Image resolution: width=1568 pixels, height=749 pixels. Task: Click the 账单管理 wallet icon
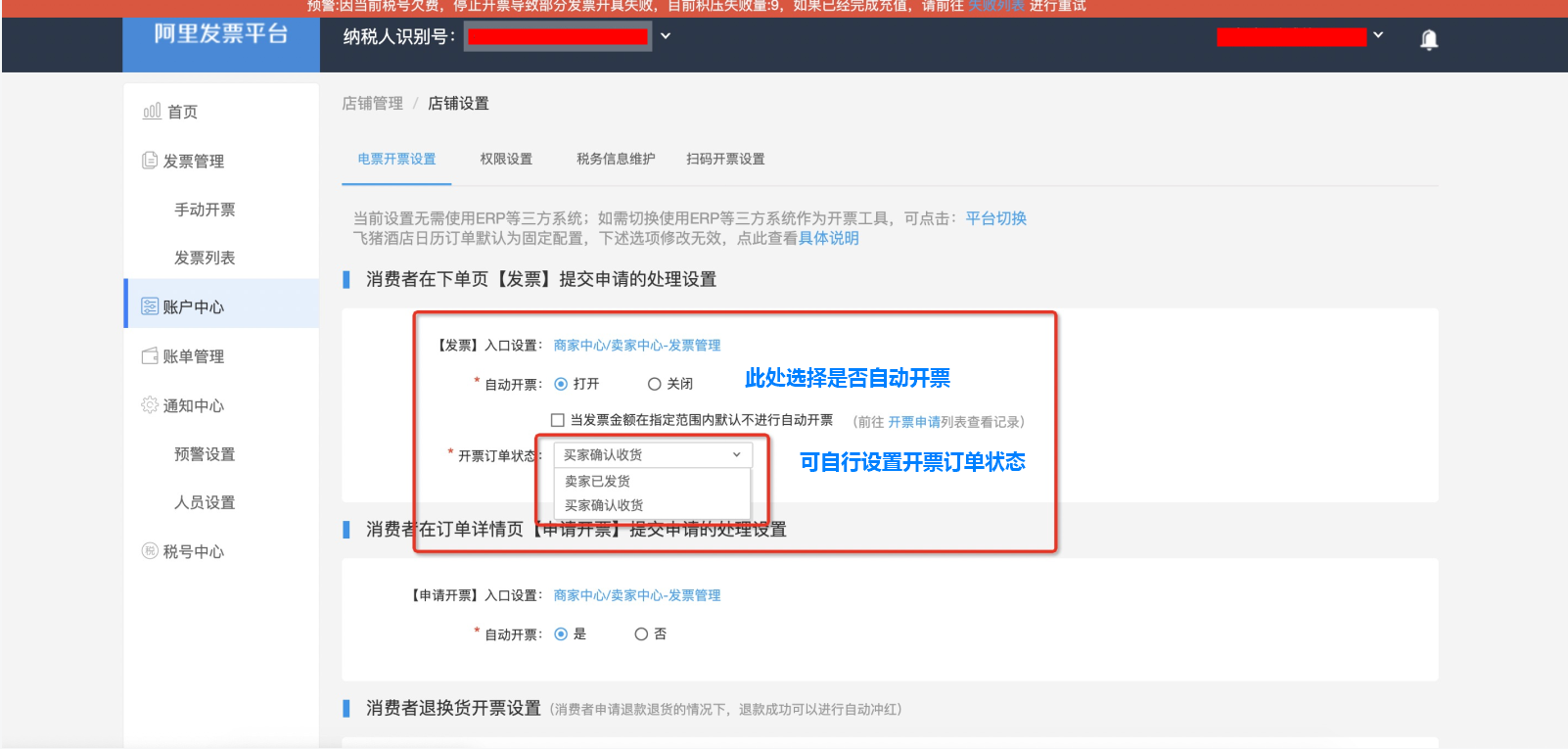pyautogui.click(x=150, y=356)
